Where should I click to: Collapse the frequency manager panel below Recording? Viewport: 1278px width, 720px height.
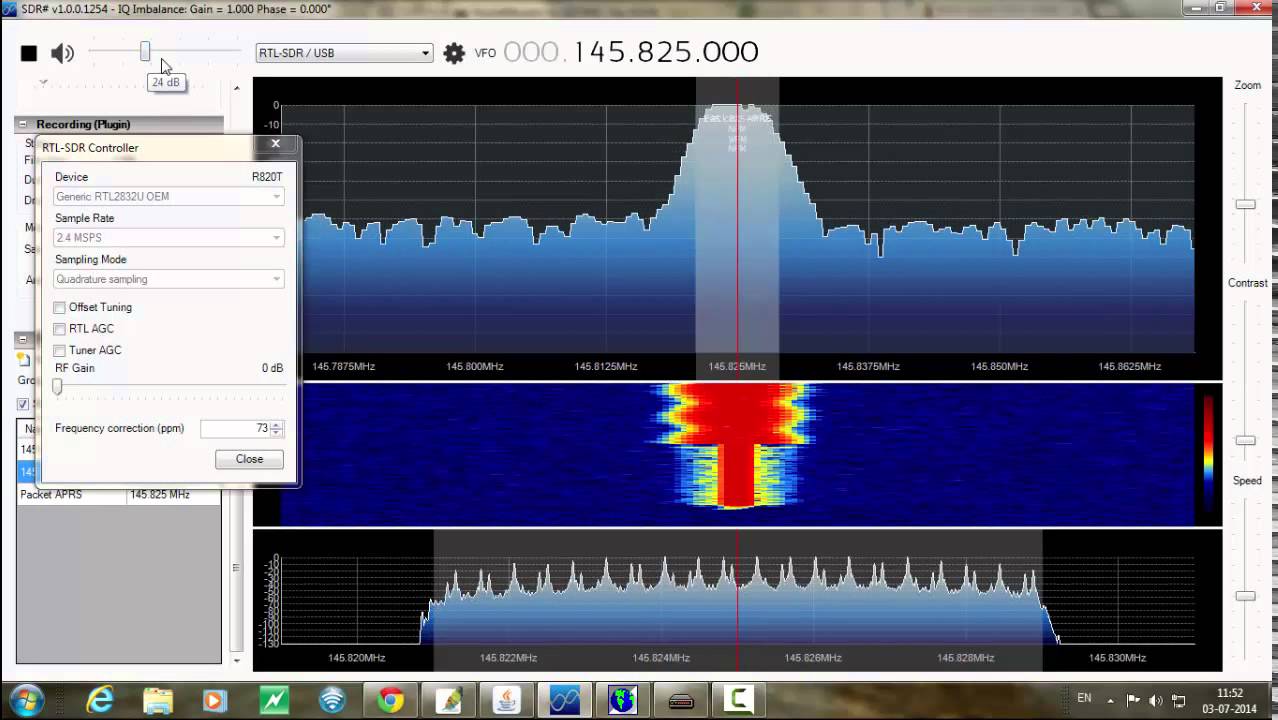point(23,339)
